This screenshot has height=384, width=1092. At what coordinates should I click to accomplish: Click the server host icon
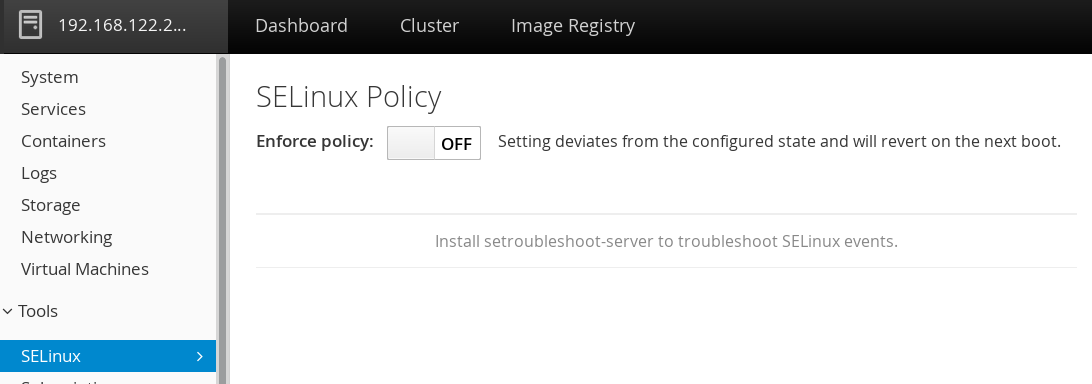click(x=30, y=25)
